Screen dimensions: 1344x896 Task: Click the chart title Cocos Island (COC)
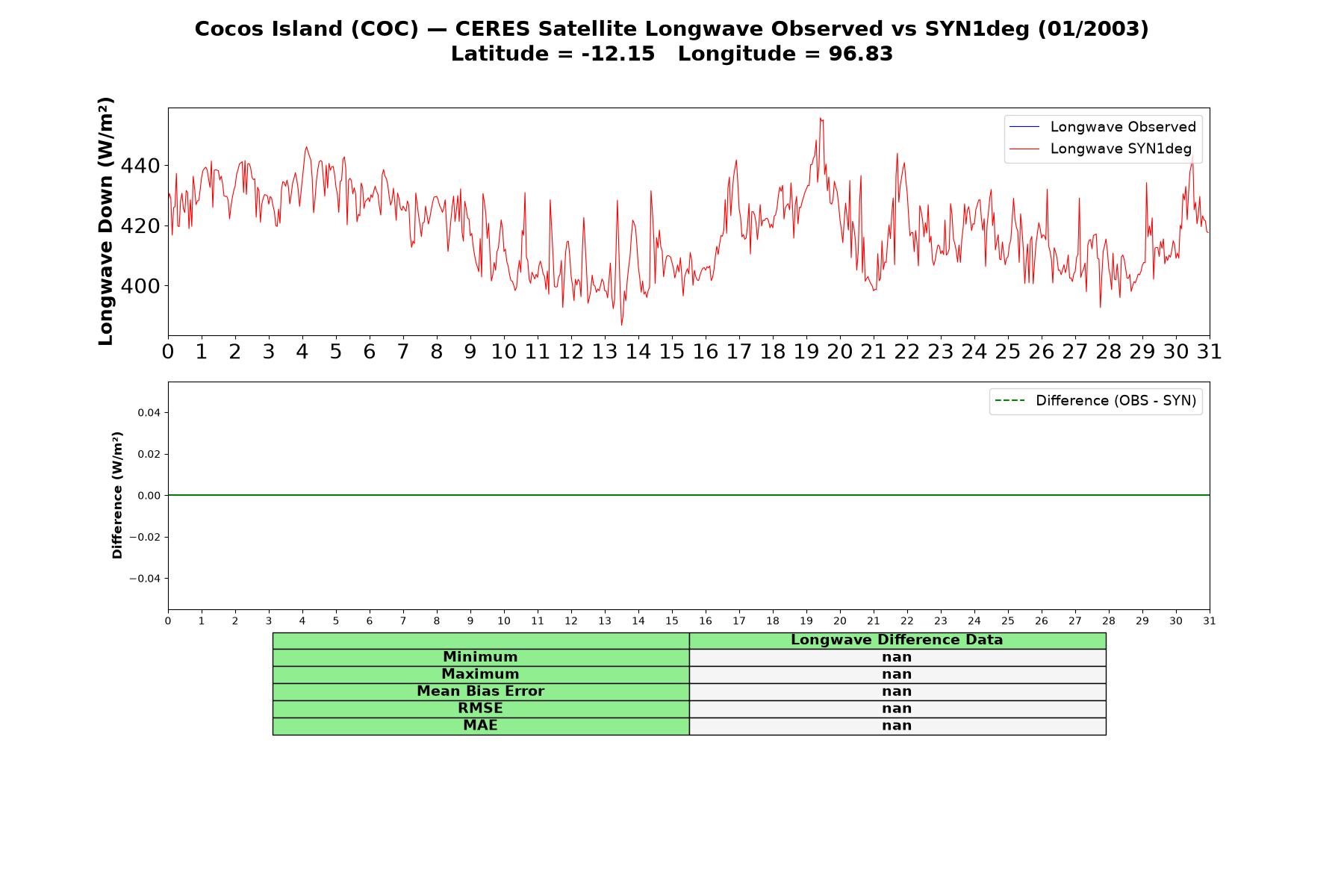pos(306,29)
